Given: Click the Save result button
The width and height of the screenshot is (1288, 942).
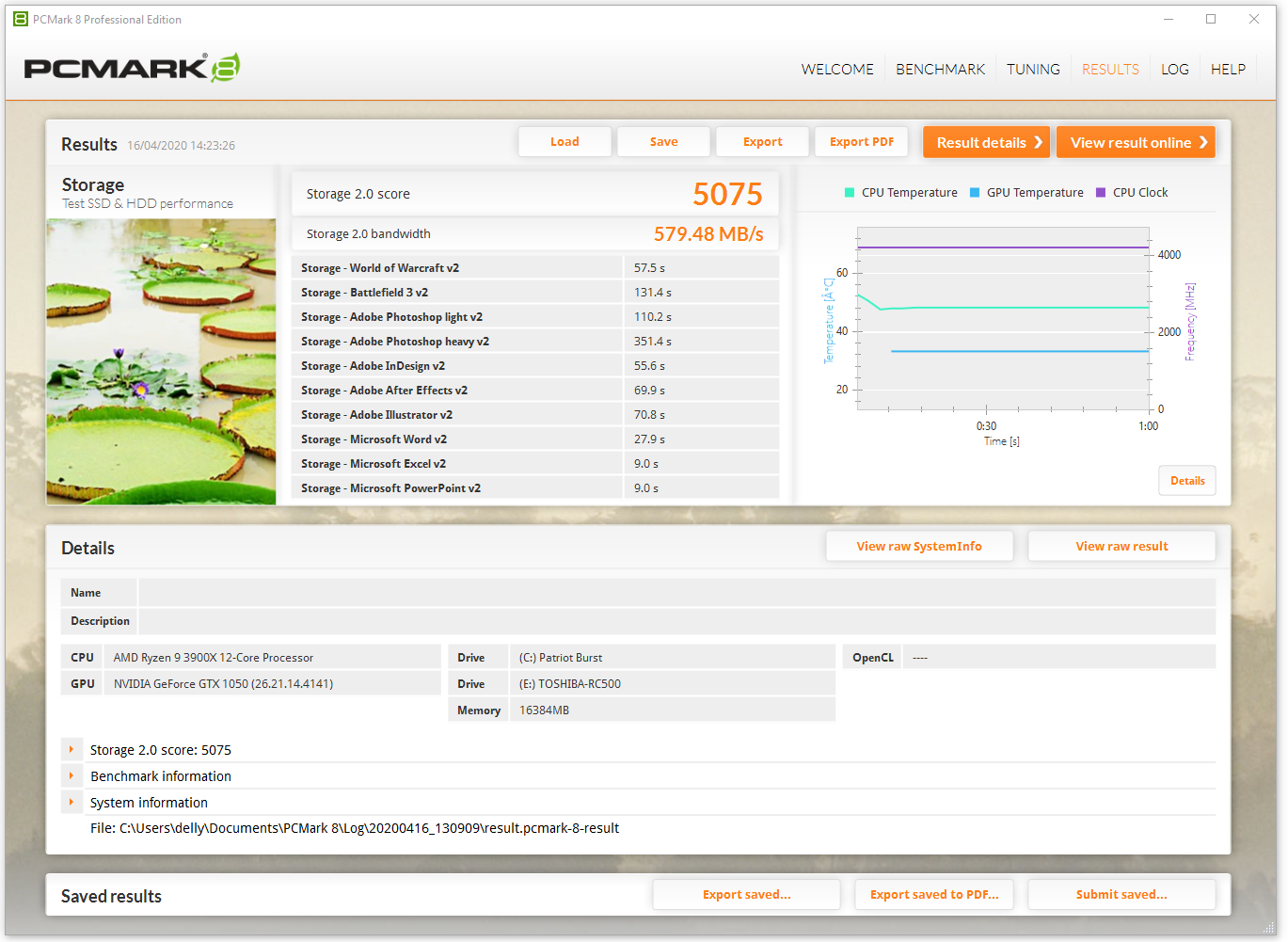Looking at the screenshot, I should point(663,142).
